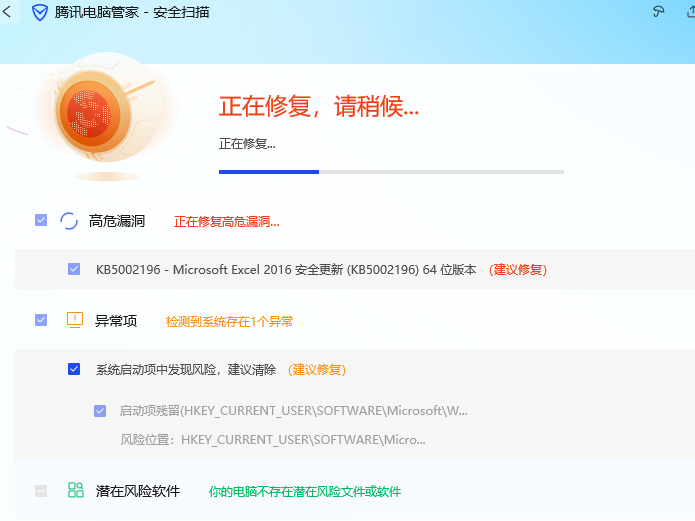The image size is (695, 521).
Task: Click the small 正在修复... status line
Action: [x=247, y=144]
